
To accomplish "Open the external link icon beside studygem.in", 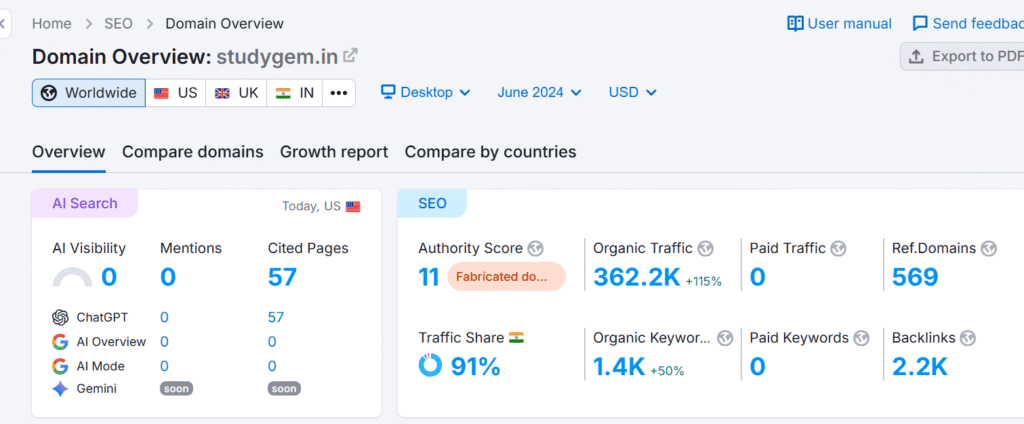I will 351,56.
